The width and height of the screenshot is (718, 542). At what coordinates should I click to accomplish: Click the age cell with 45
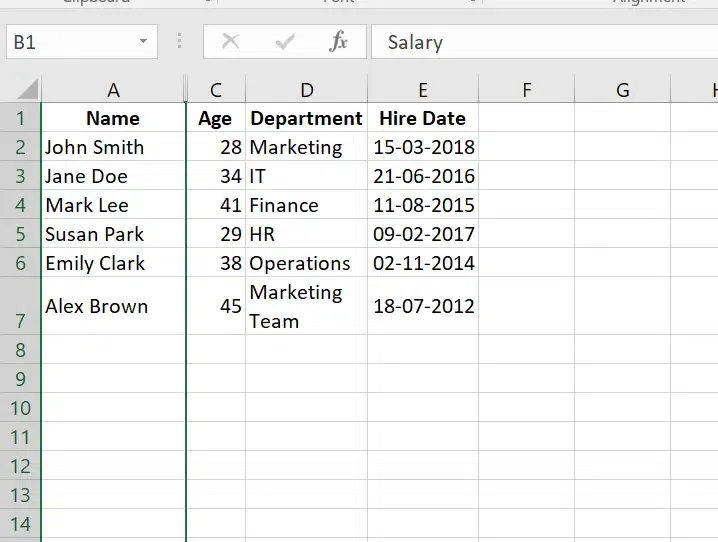[216, 306]
